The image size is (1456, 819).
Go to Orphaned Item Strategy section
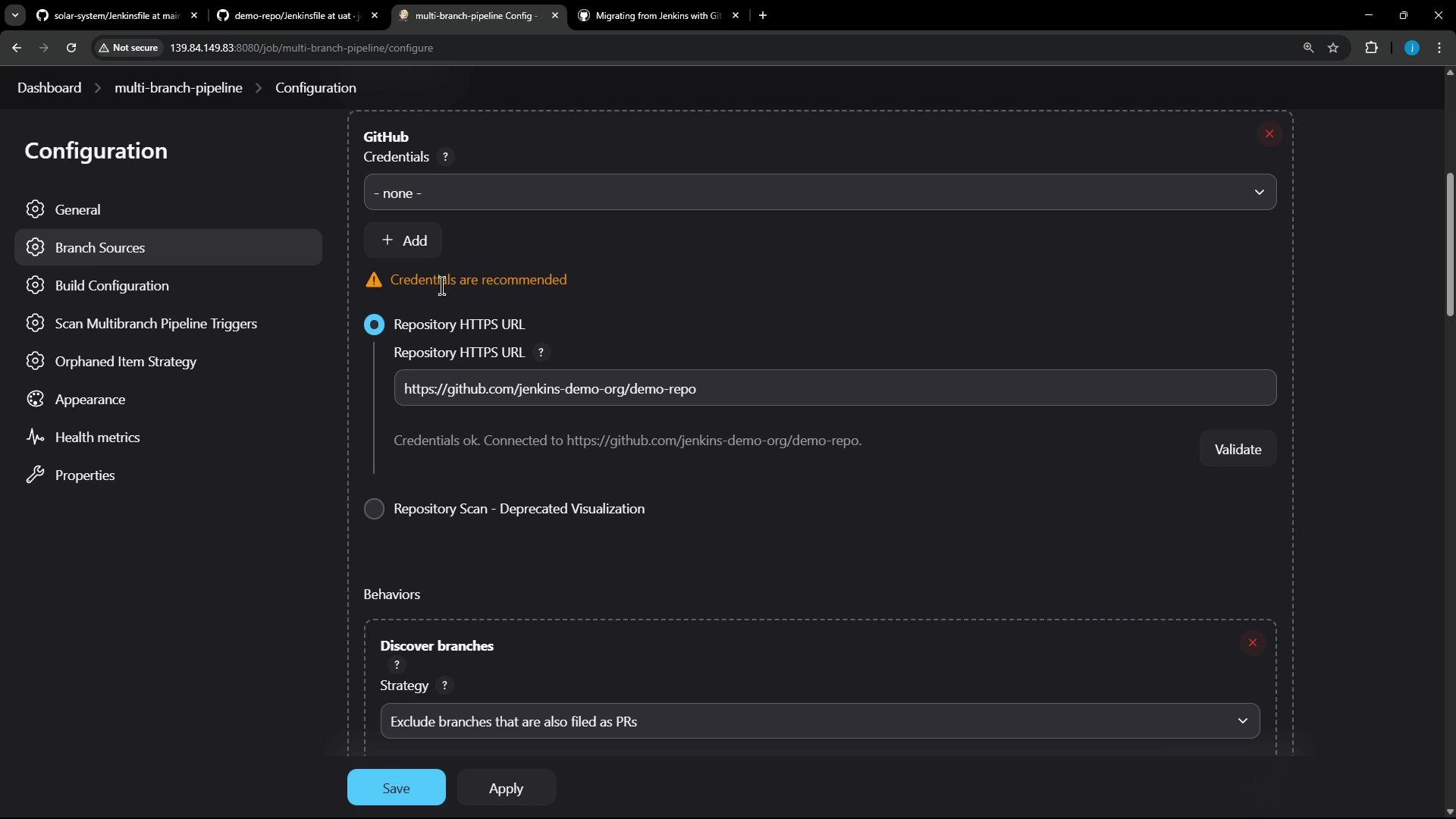168,361
